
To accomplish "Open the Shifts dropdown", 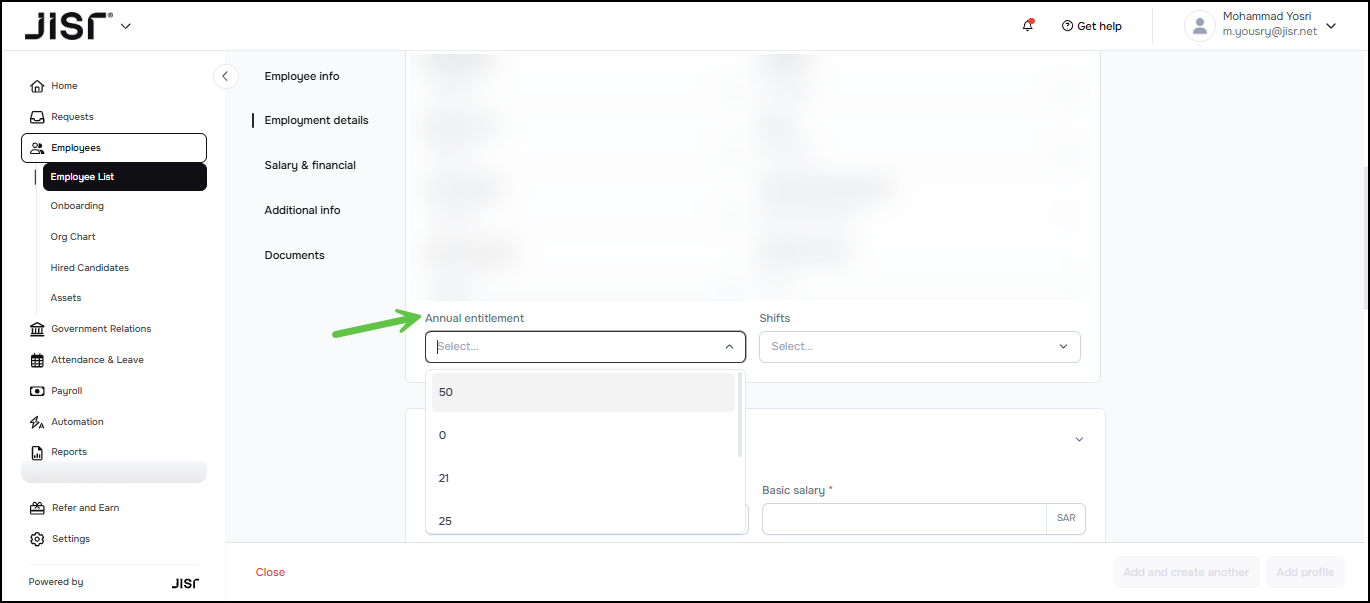I will coord(919,347).
